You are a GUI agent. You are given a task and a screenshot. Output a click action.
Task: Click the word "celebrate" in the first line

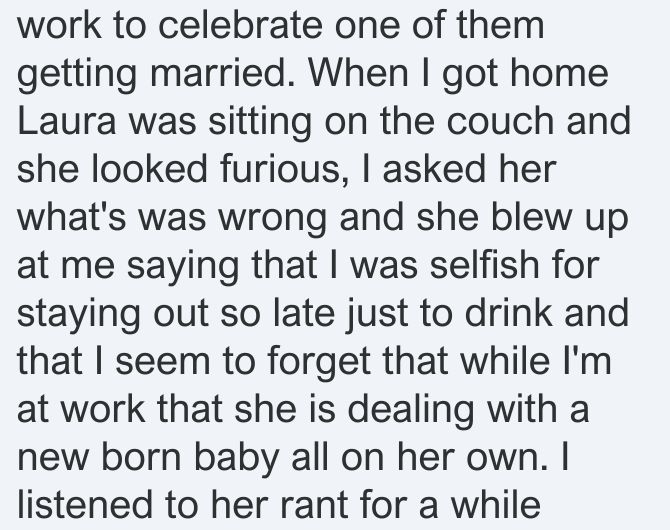[x=240, y=25]
